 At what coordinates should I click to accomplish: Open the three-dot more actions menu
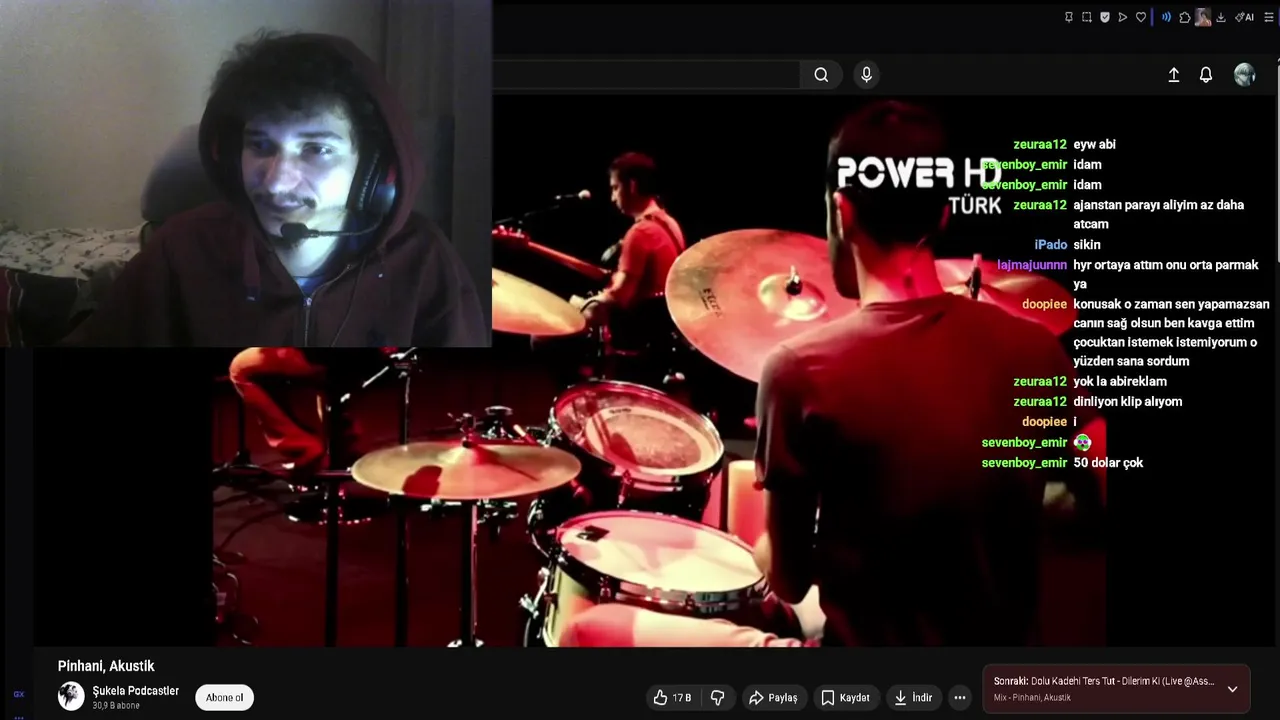click(x=960, y=698)
